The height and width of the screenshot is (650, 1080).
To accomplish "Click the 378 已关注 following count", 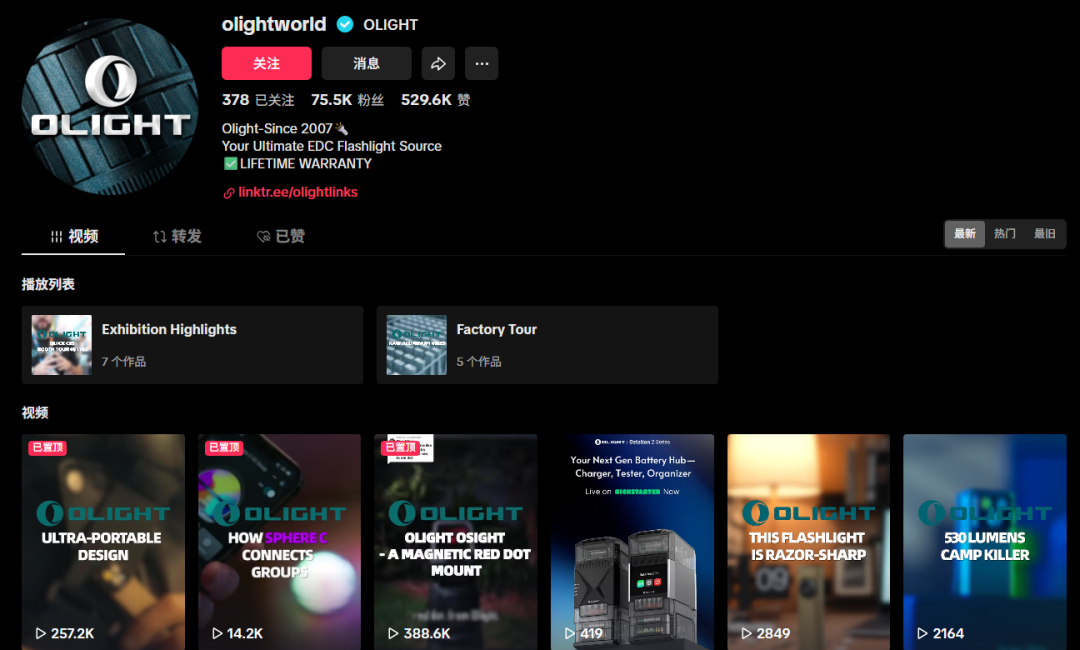I will 258,100.
